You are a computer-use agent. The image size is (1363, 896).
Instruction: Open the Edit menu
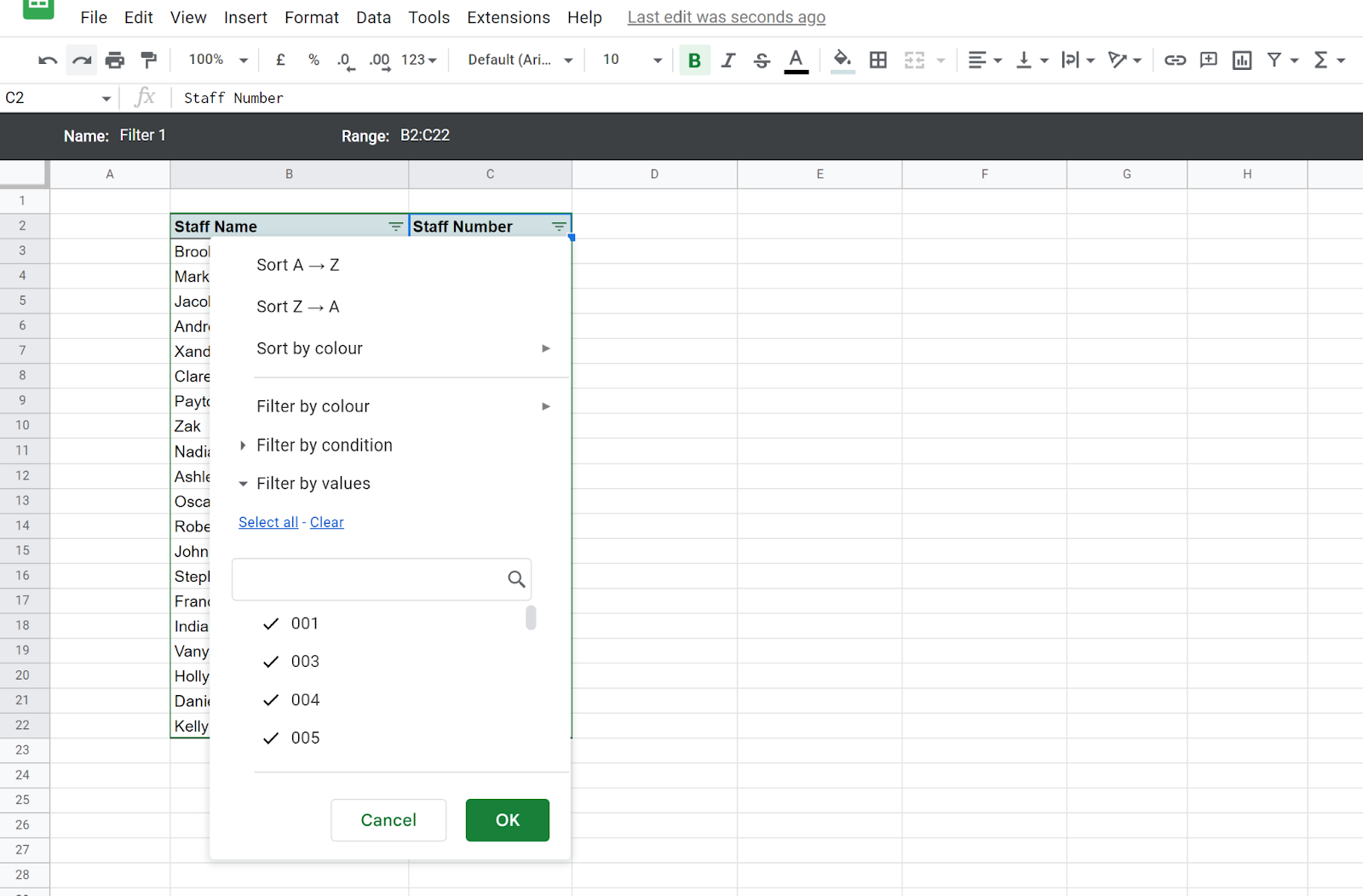tap(138, 17)
